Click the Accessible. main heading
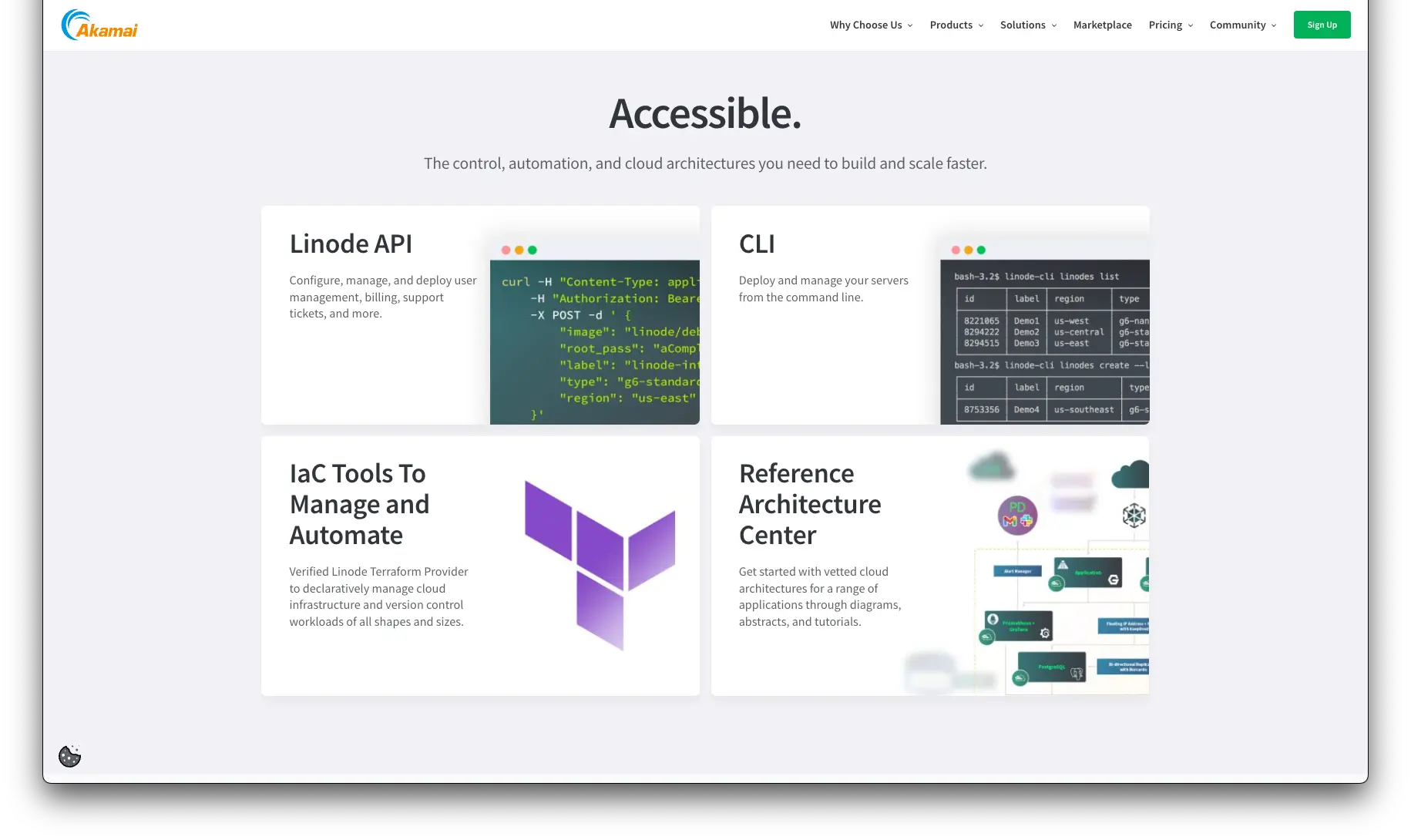The image size is (1411, 840). [705, 113]
